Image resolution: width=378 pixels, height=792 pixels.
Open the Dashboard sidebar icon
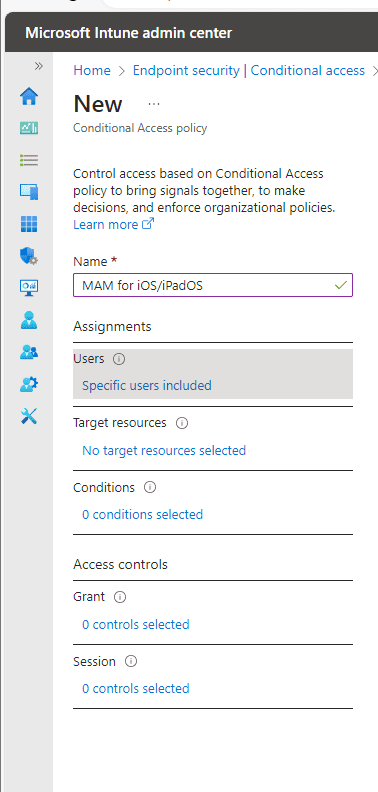pyautogui.click(x=29, y=128)
